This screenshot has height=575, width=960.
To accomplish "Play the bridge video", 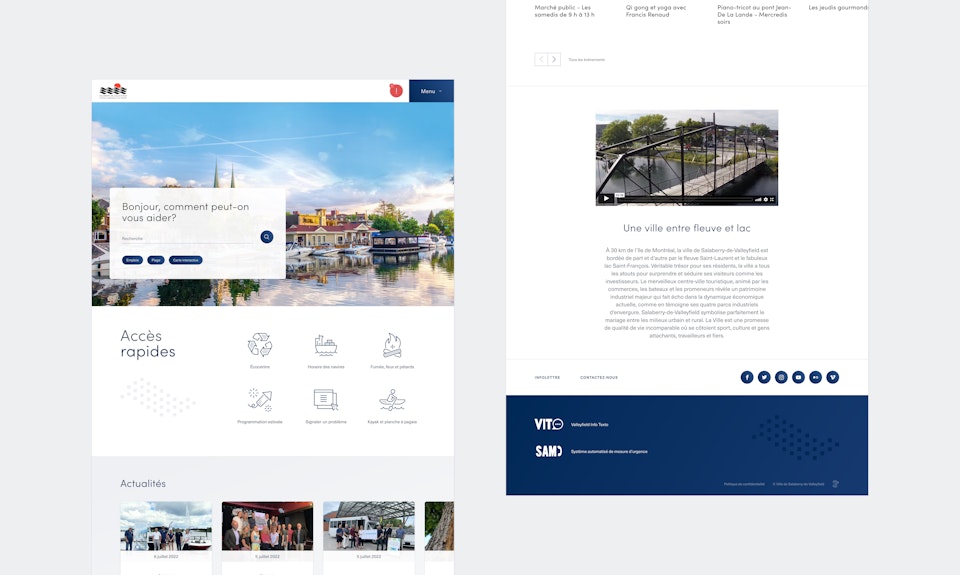I will pyautogui.click(x=606, y=198).
